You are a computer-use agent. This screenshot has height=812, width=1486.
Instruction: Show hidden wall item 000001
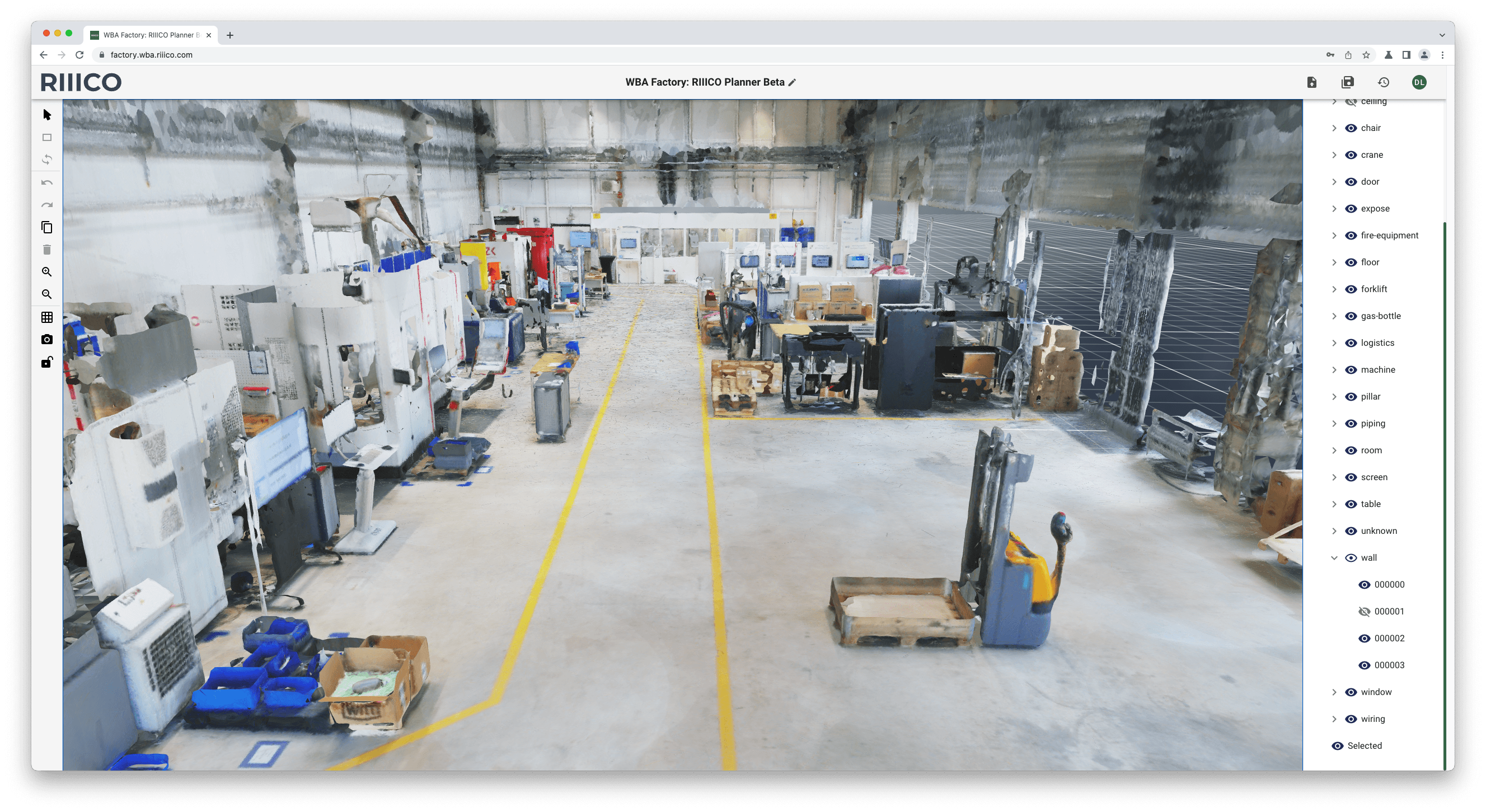click(1363, 611)
